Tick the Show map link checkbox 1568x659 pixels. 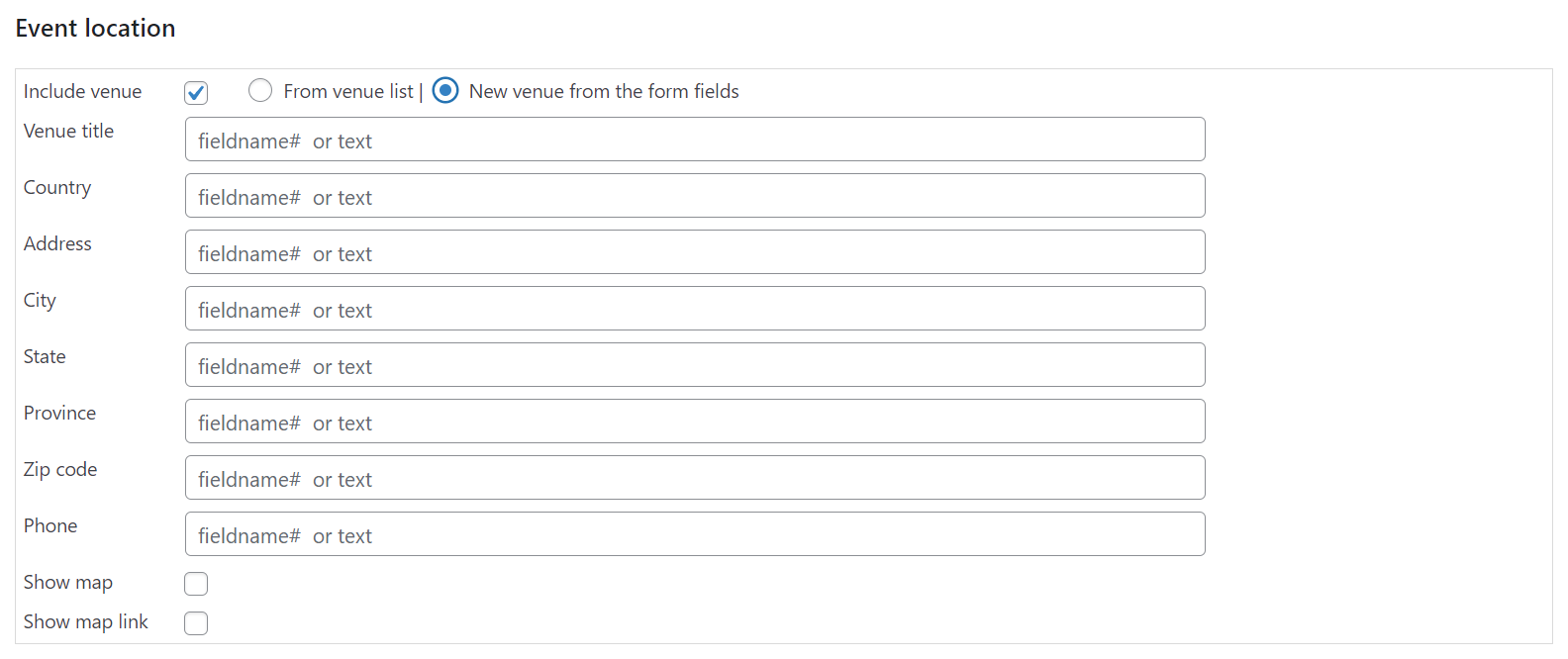[x=196, y=623]
